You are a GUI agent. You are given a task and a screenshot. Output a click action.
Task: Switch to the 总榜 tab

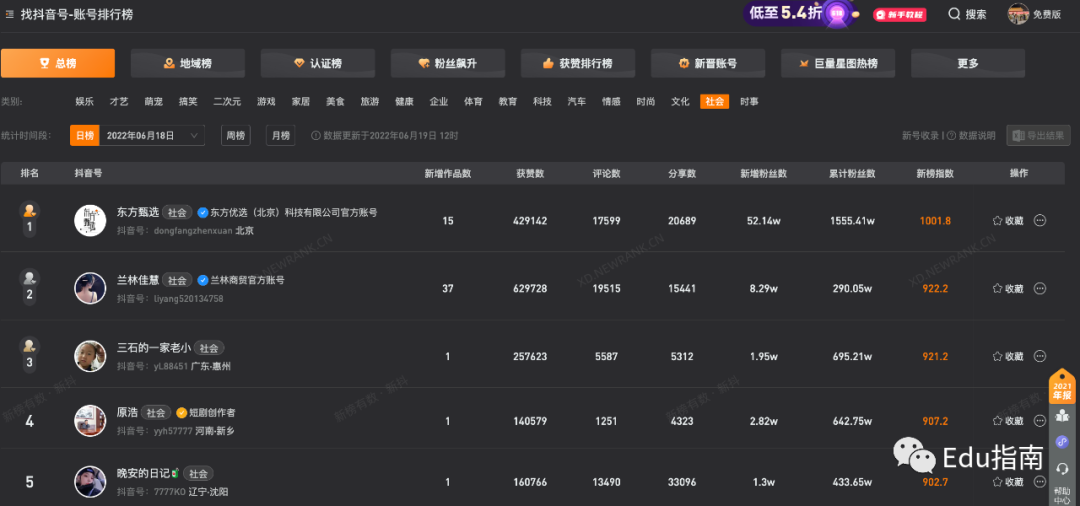[x=58, y=63]
